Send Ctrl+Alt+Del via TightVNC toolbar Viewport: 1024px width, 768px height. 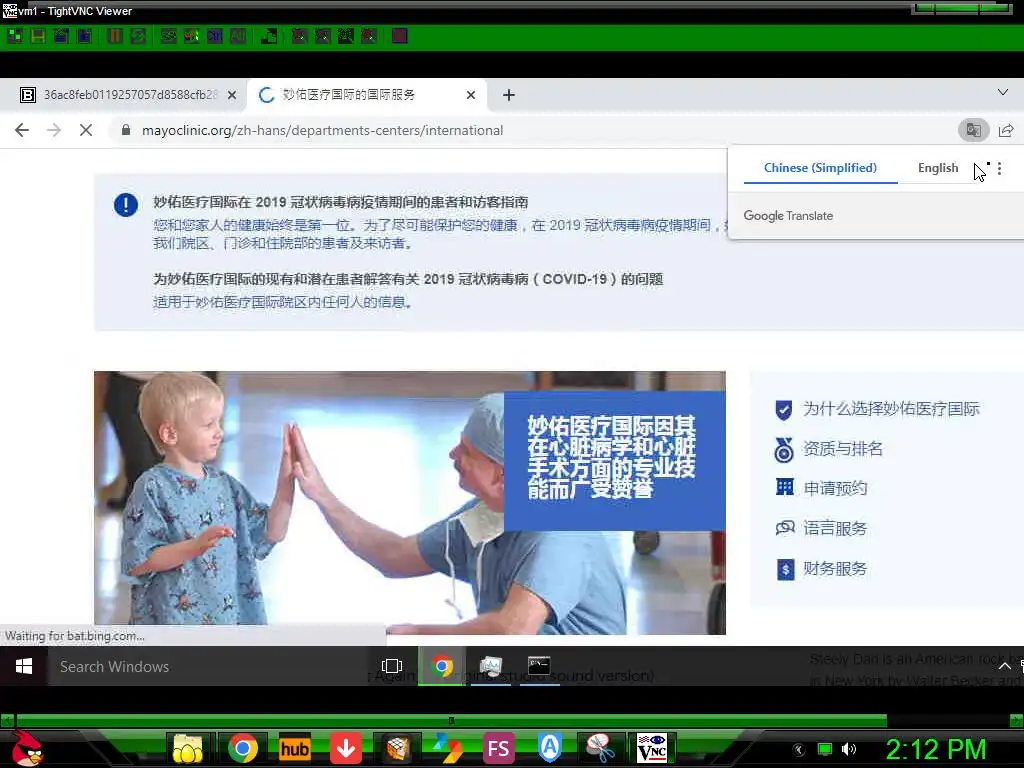tap(168, 36)
